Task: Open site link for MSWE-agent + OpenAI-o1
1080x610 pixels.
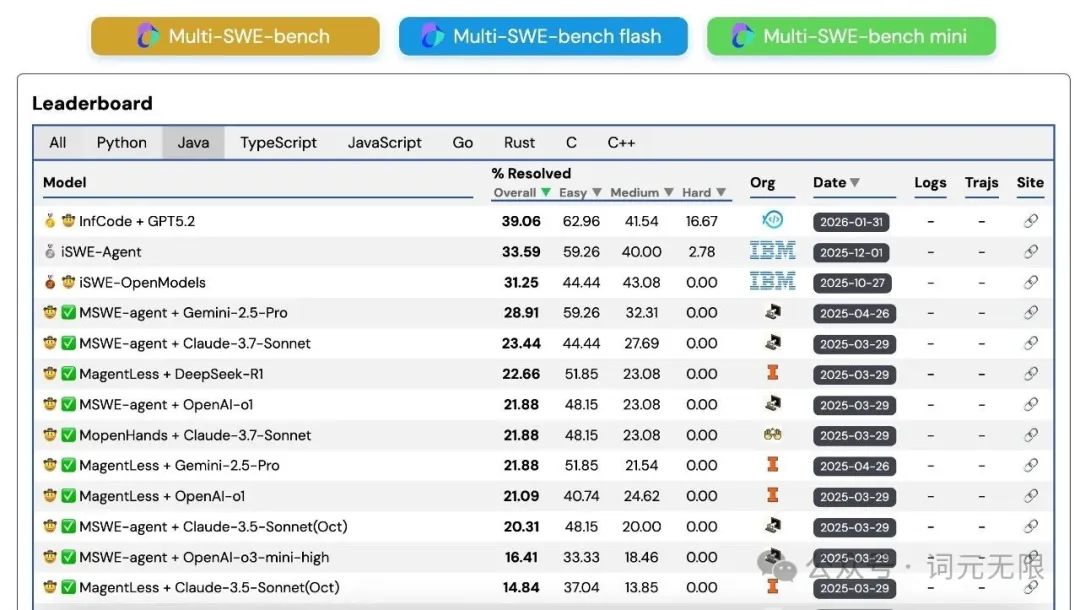Action: click(1030, 405)
